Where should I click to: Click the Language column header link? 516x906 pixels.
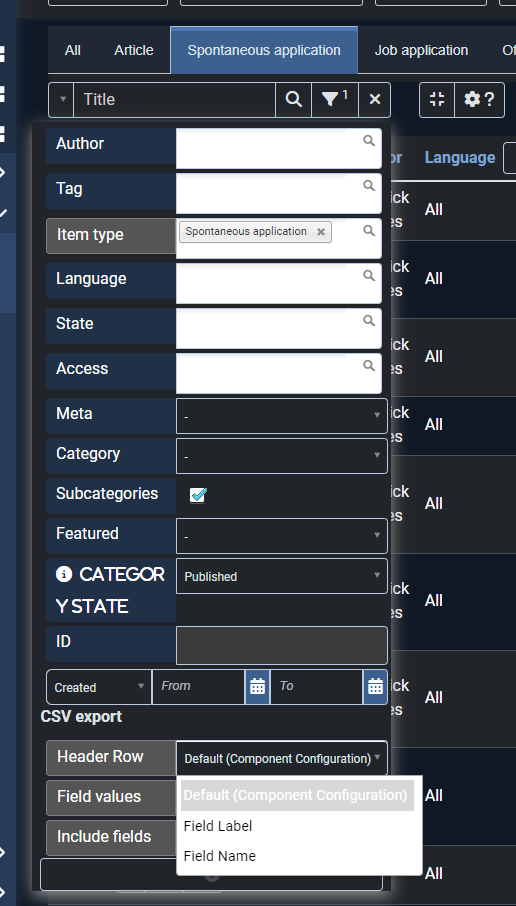[460, 157]
